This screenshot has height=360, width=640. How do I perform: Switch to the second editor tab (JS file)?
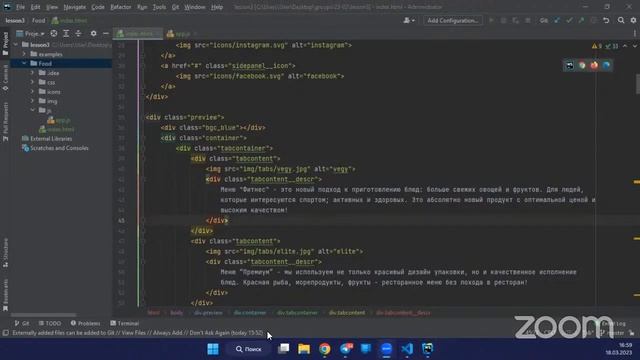coord(182,34)
